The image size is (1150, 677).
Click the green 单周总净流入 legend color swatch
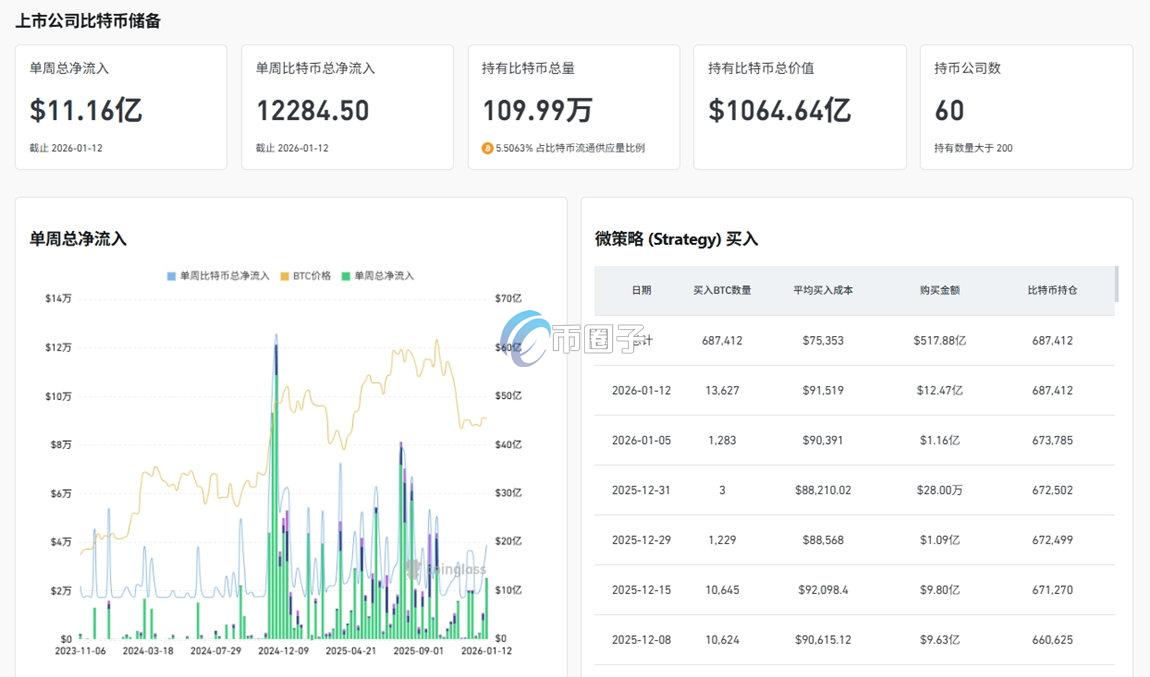pyautogui.click(x=346, y=275)
